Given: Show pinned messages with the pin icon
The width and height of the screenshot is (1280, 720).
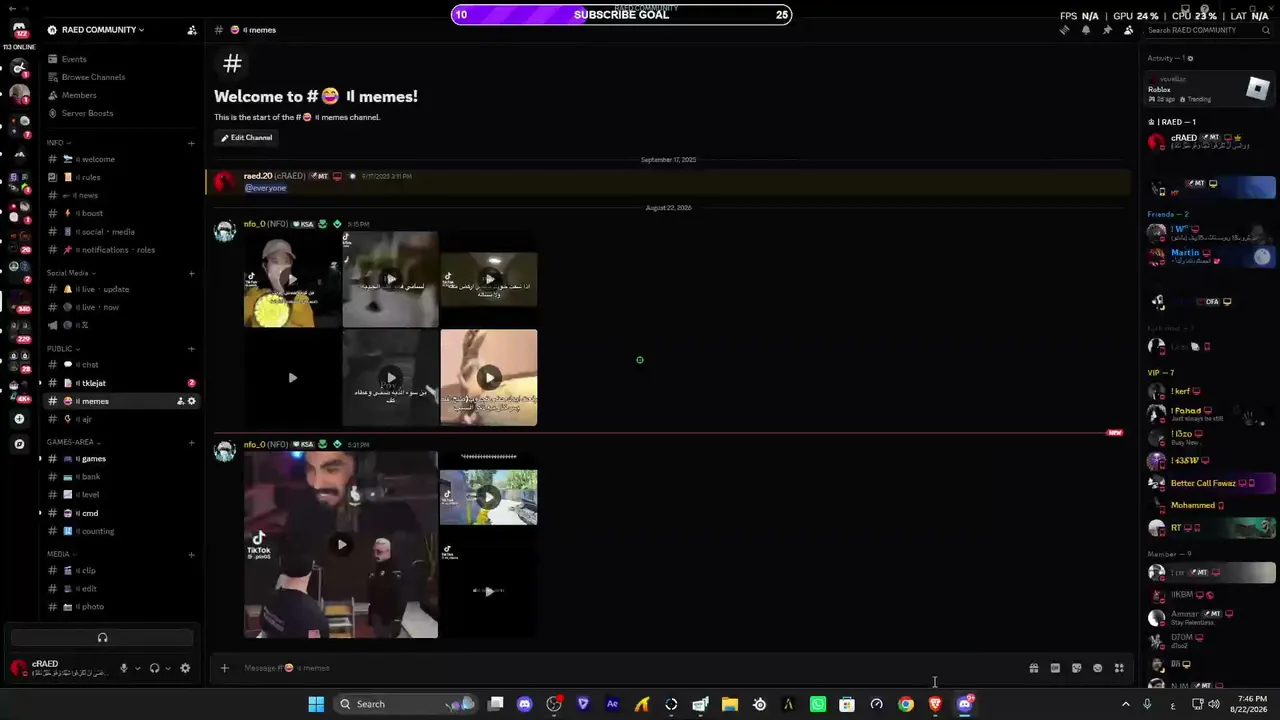Looking at the screenshot, I should point(1107,30).
